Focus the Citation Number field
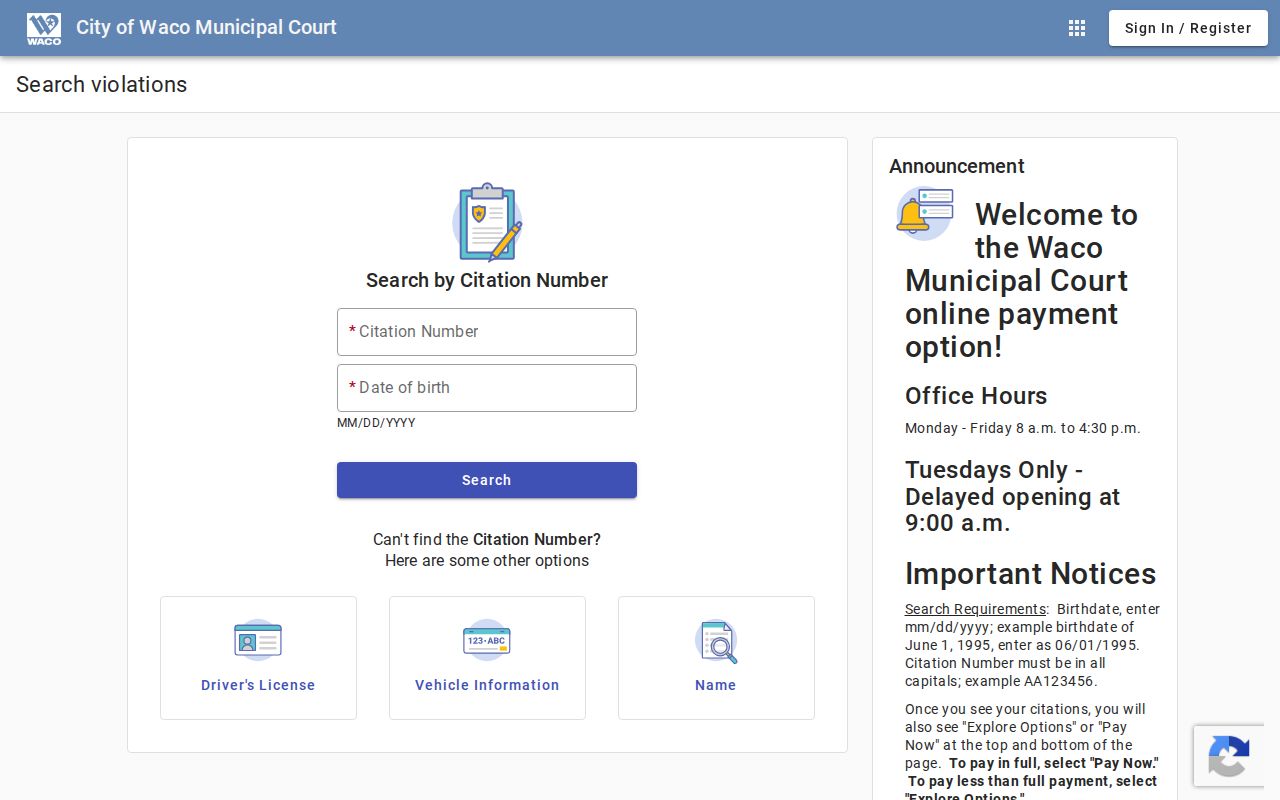 pos(487,332)
